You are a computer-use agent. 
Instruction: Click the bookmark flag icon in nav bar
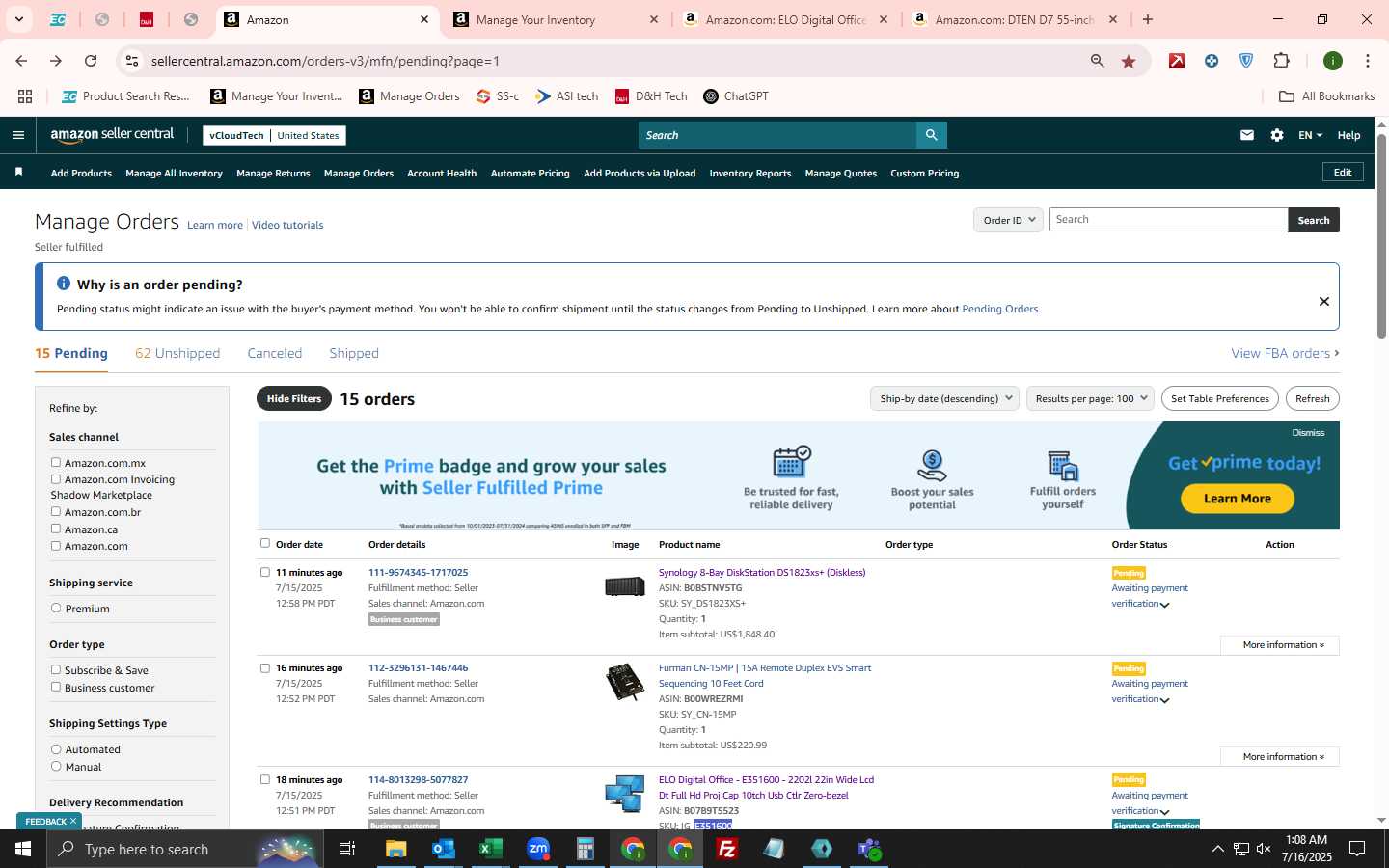coord(18,172)
